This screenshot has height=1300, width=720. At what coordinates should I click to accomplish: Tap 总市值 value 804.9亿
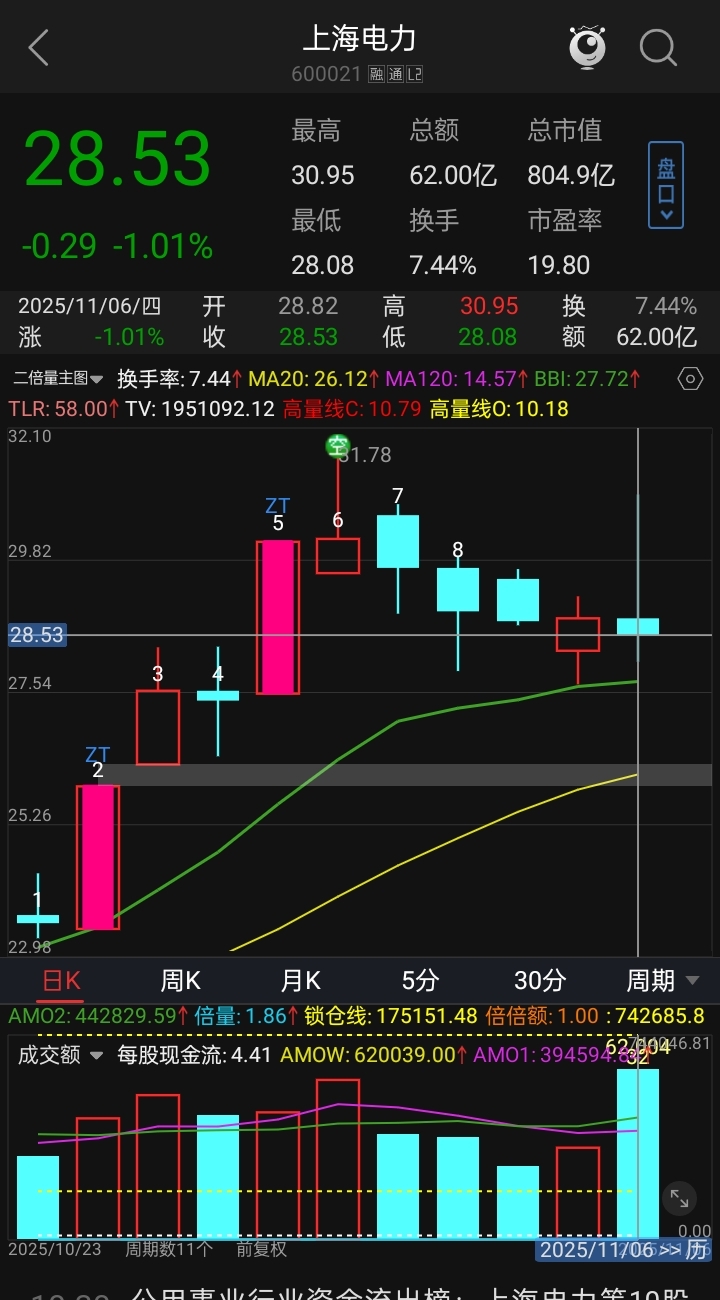click(571, 175)
